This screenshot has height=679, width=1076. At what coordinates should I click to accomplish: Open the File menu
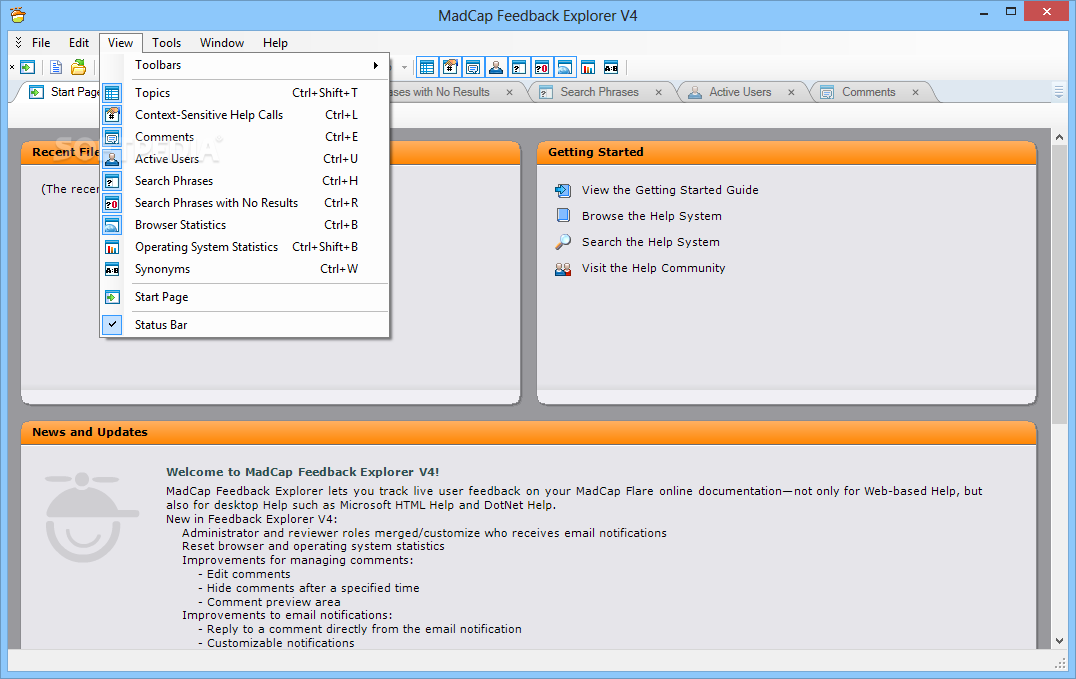coord(41,43)
